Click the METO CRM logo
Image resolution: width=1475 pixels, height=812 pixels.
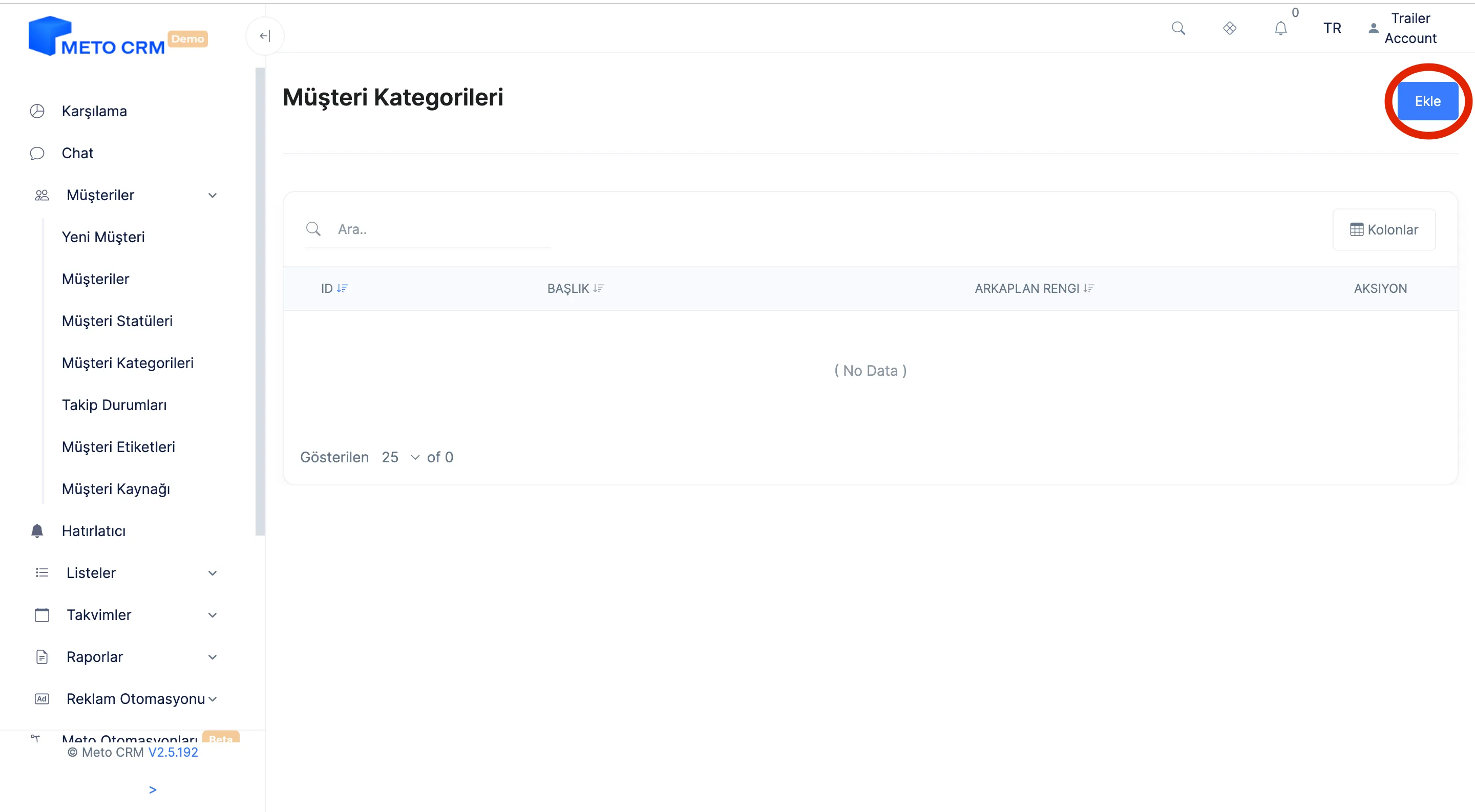[x=97, y=36]
